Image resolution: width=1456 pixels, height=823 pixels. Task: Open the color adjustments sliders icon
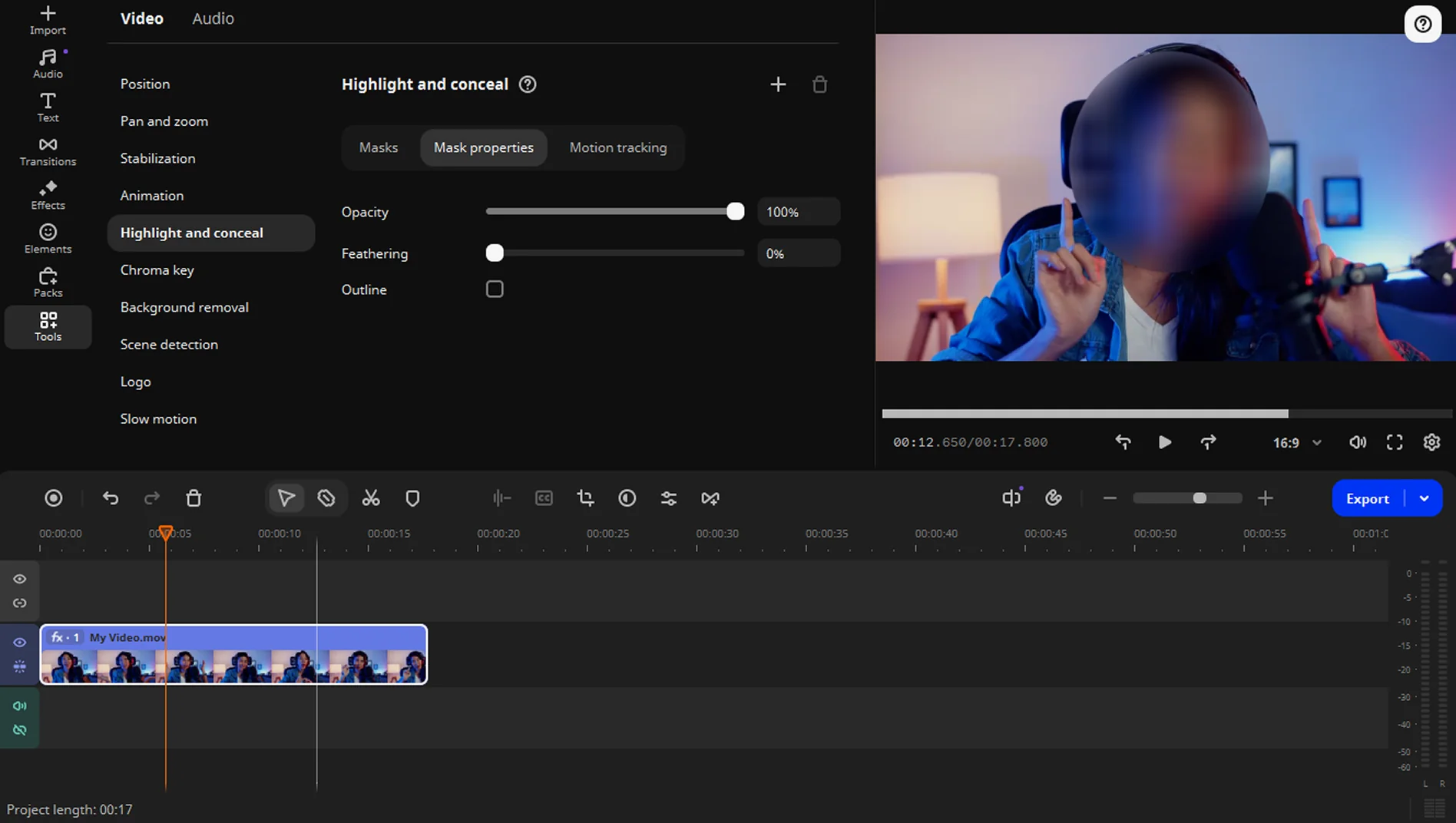[x=668, y=498]
